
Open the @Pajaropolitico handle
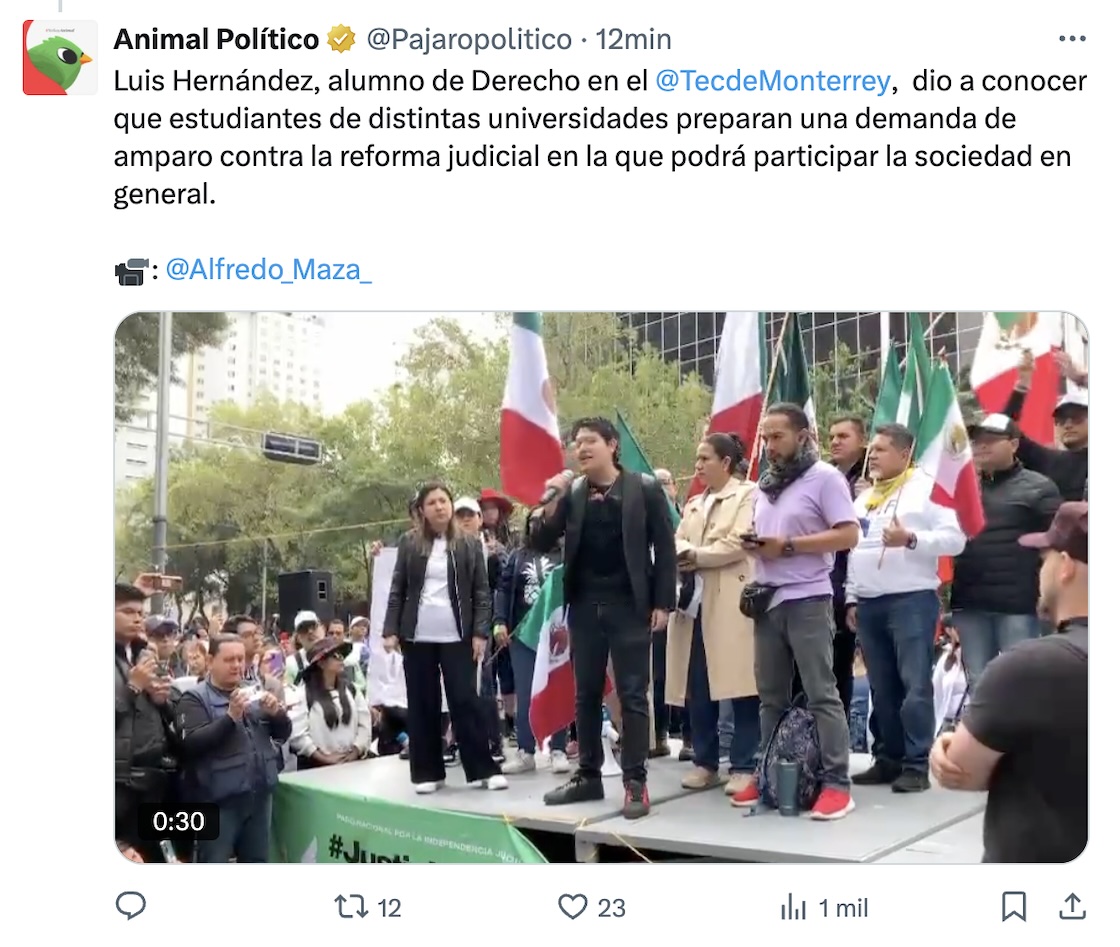pos(469,39)
